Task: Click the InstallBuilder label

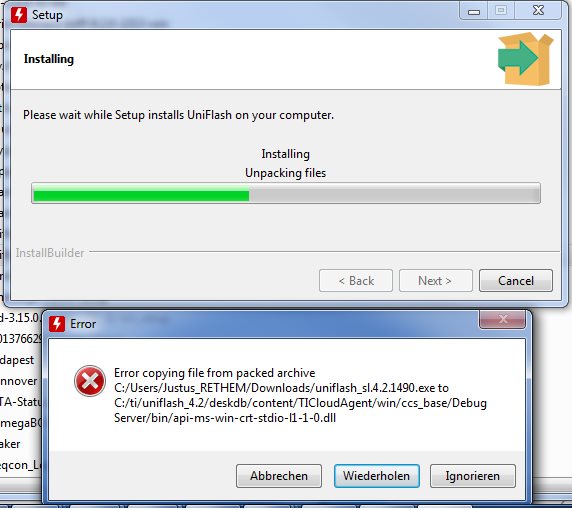Action: [x=50, y=253]
